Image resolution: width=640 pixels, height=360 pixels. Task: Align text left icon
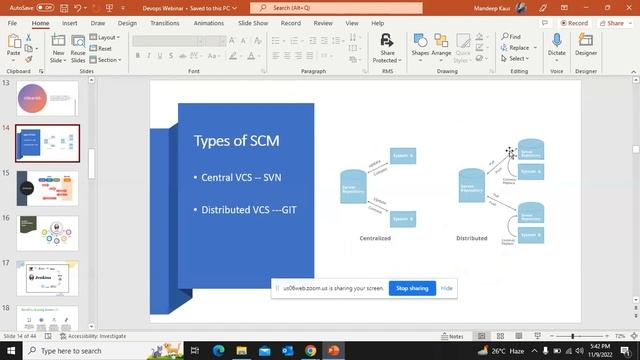point(276,56)
